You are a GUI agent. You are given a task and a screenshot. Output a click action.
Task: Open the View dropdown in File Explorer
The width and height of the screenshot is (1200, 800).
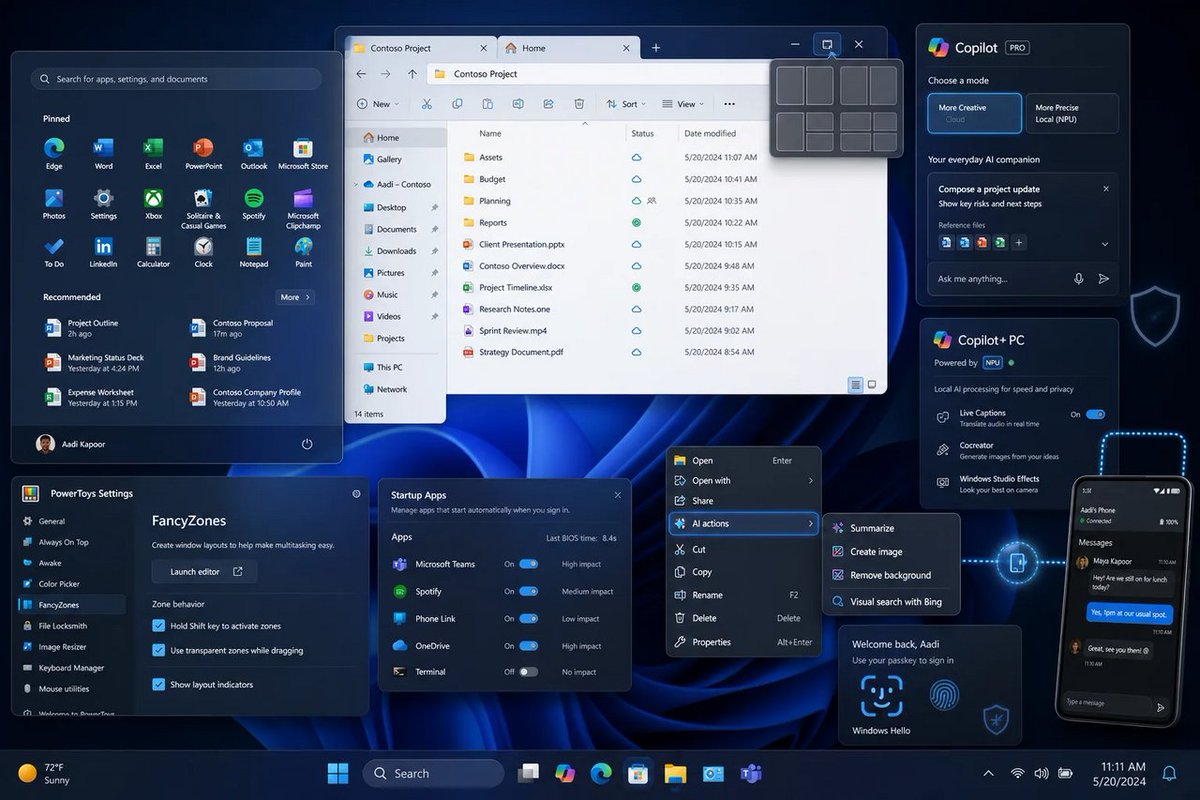tap(683, 104)
